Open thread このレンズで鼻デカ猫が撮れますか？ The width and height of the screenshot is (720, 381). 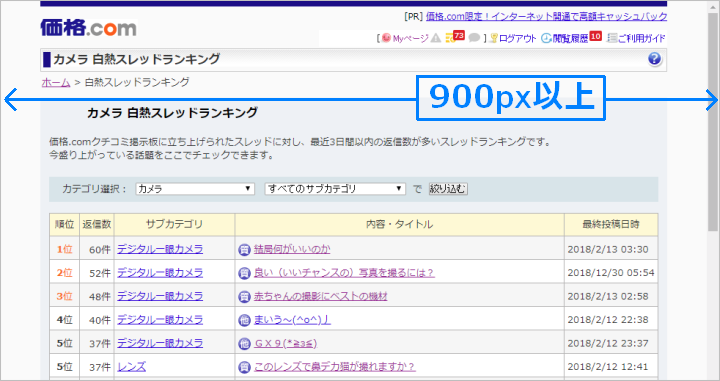334,366
